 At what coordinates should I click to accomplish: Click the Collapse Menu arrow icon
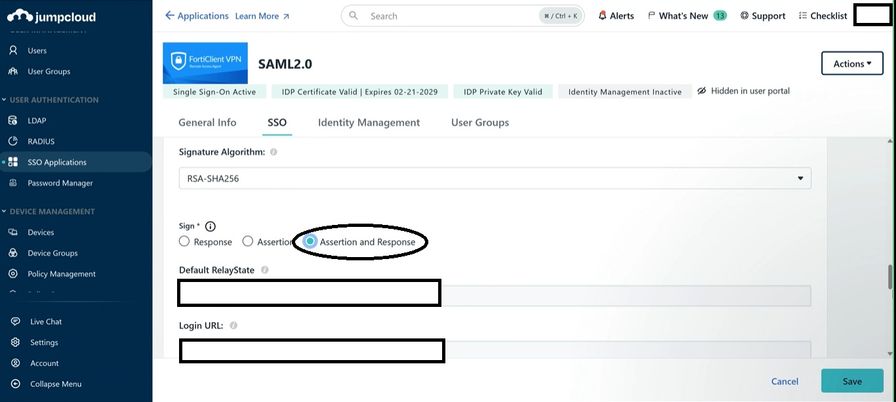15,384
